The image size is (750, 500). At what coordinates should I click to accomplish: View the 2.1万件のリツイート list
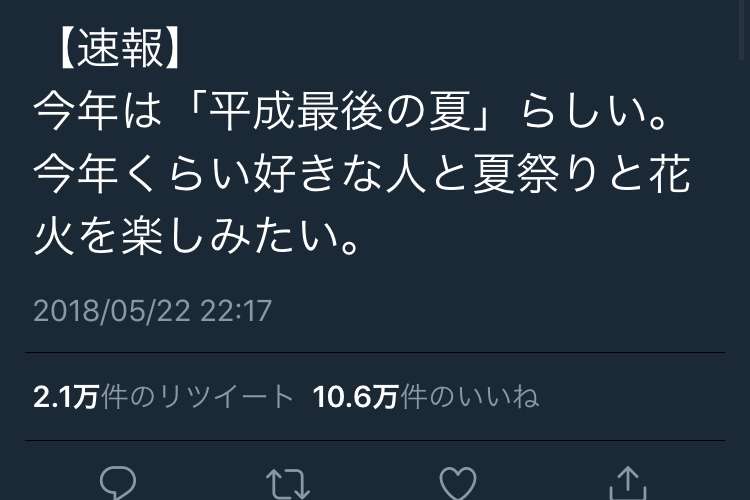click(x=163, y=397)
